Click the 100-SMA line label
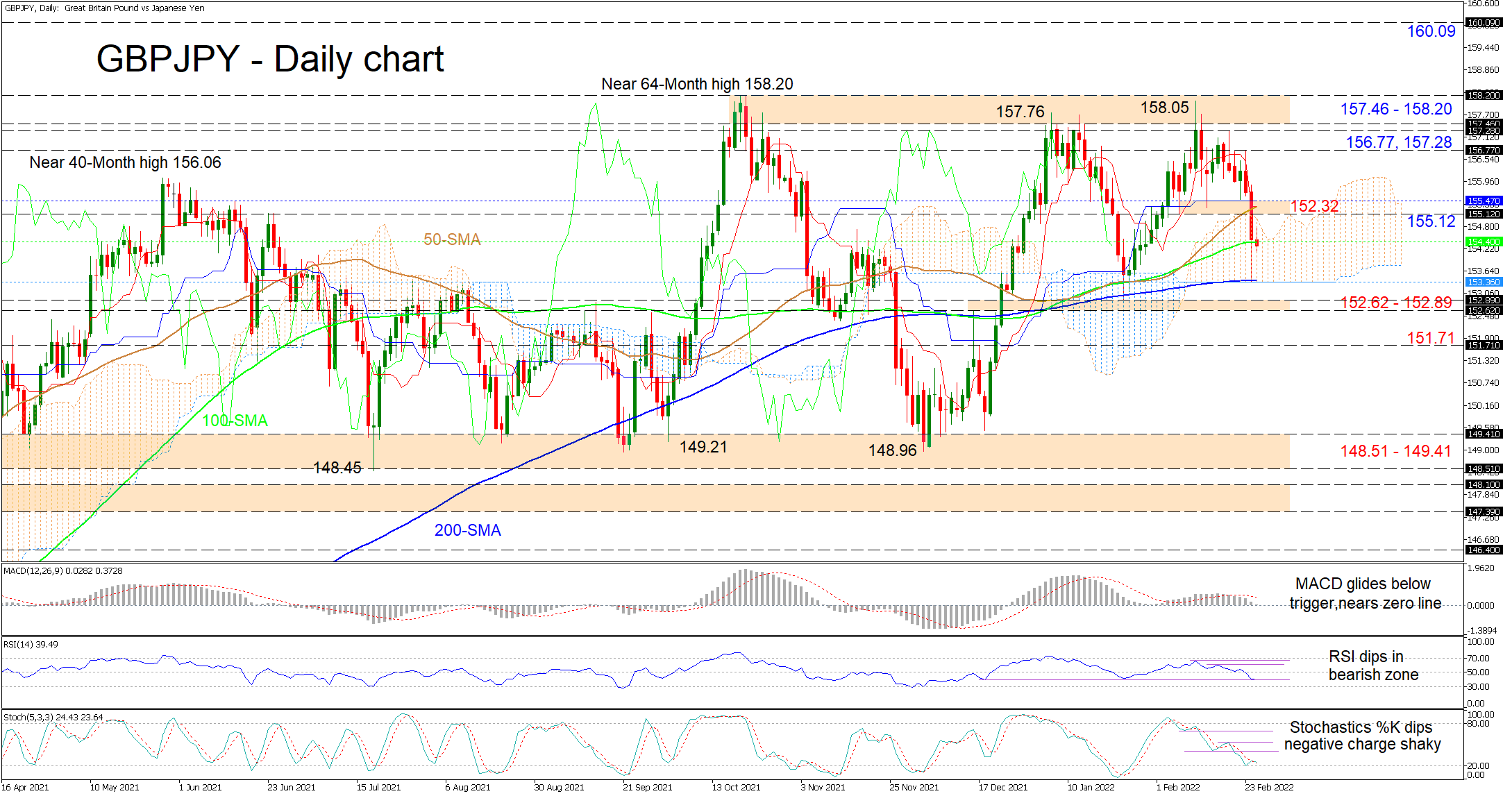Screen dimensions: 1512x796 (235, 421)
